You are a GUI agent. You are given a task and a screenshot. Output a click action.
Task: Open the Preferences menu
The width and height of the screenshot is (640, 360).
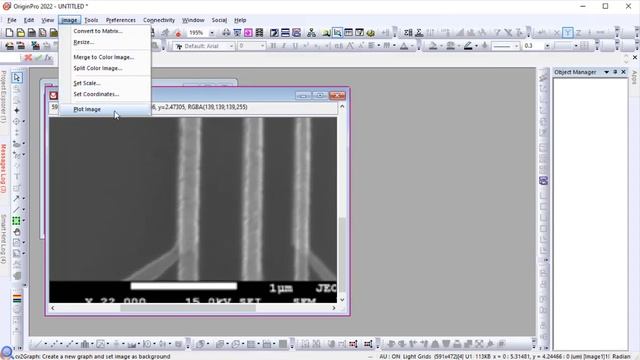120,20
